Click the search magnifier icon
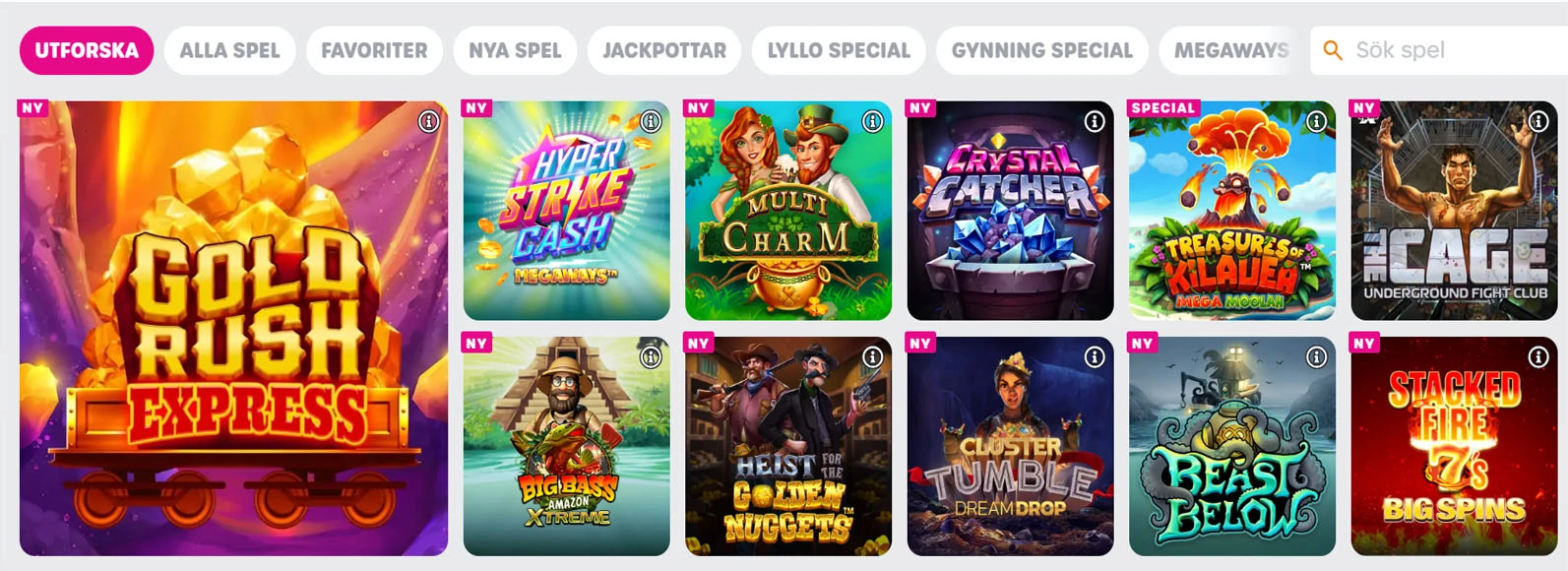Viewport: 1568px width, 571px height. click(x=1333, y=50)
